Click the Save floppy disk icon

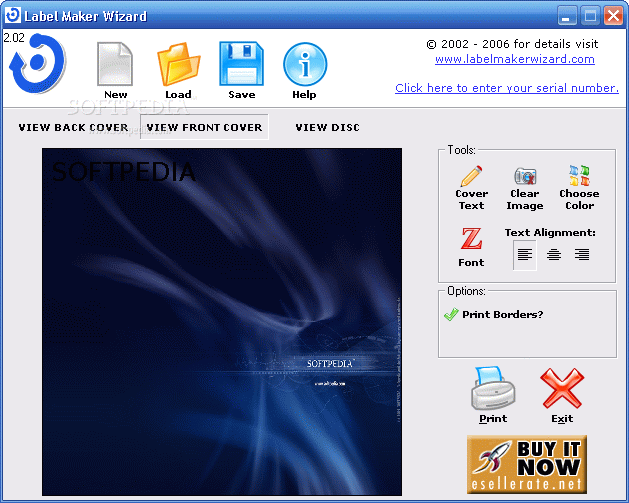241,63
